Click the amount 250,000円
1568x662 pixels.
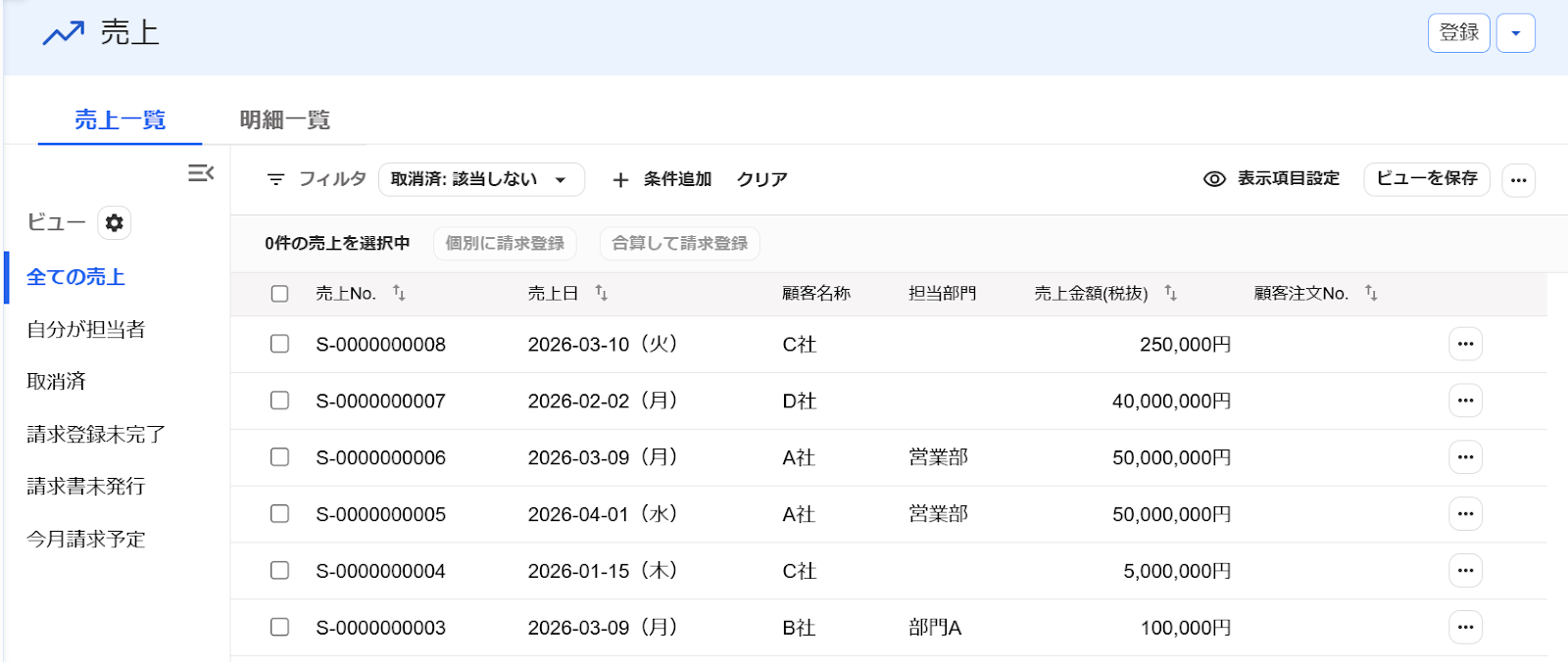tap(1186, 345)
